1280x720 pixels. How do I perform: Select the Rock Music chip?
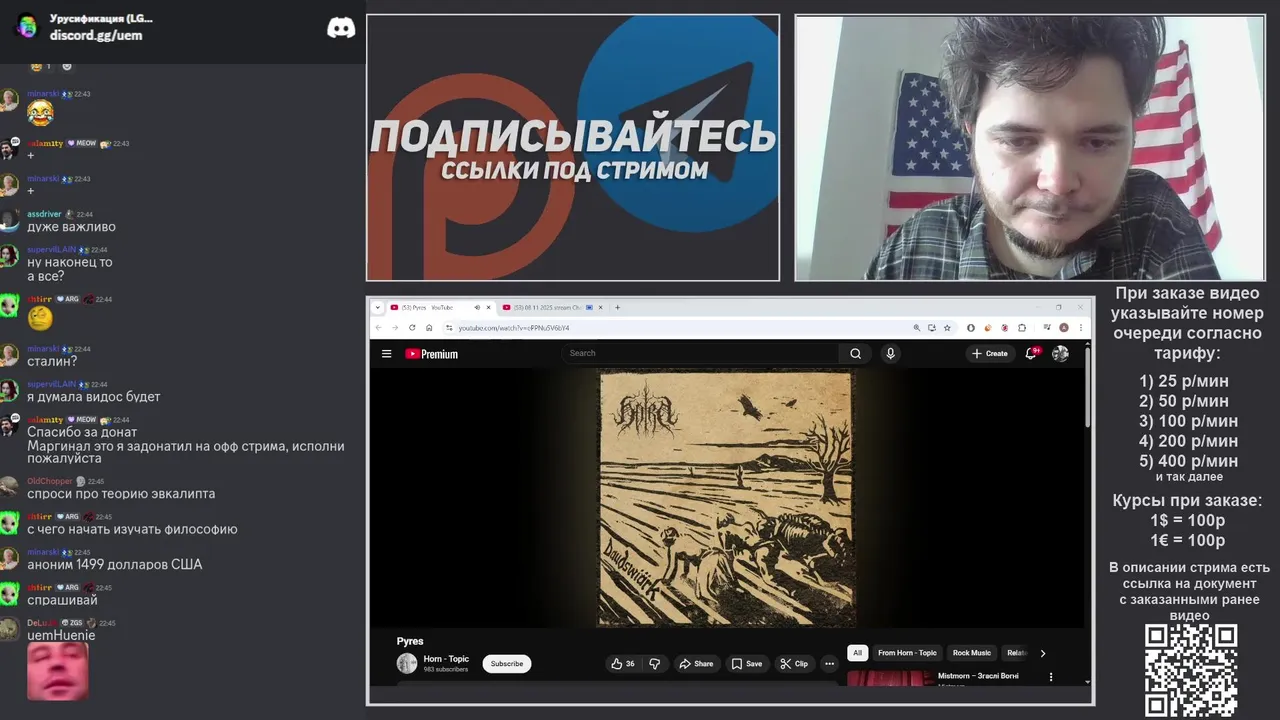tap(971, 653)
